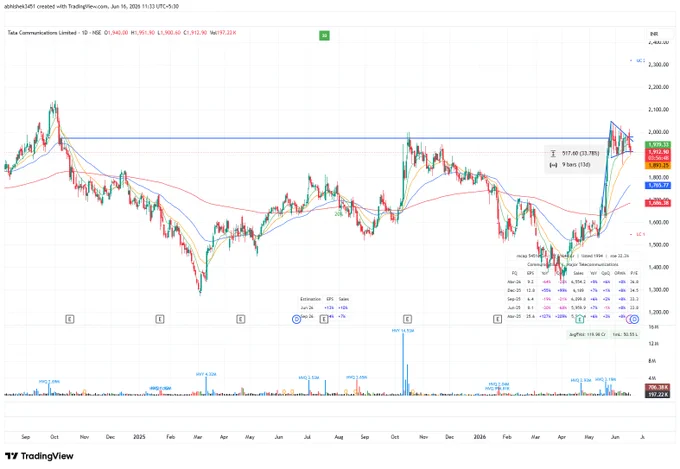Click the INR currency label on the price axis

pos(654,34)
